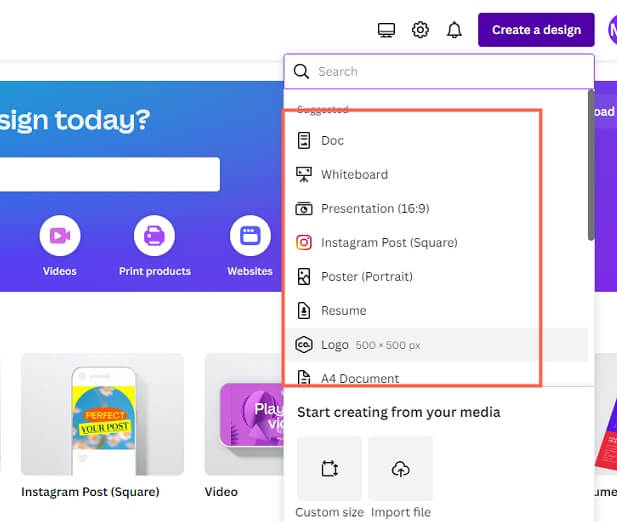
Task: Select A4 Document option
Action: pos(437,378)
